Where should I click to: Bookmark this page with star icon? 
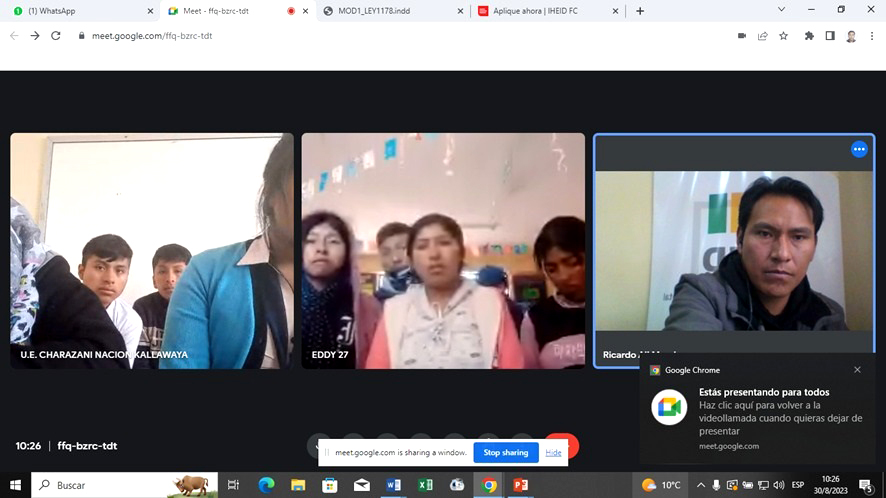pyautogui.click(x=784, y=36)
